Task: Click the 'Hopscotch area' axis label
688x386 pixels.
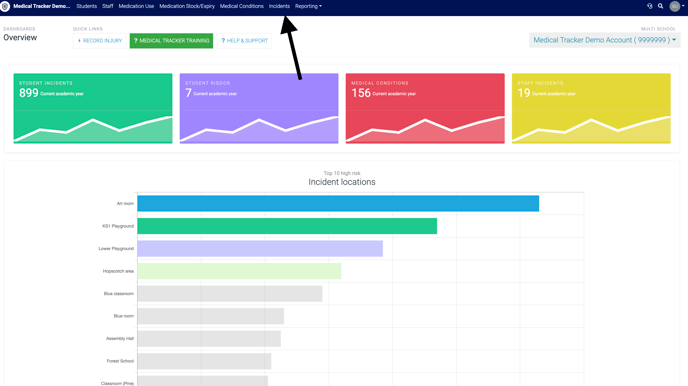Action: coord(118,271)
